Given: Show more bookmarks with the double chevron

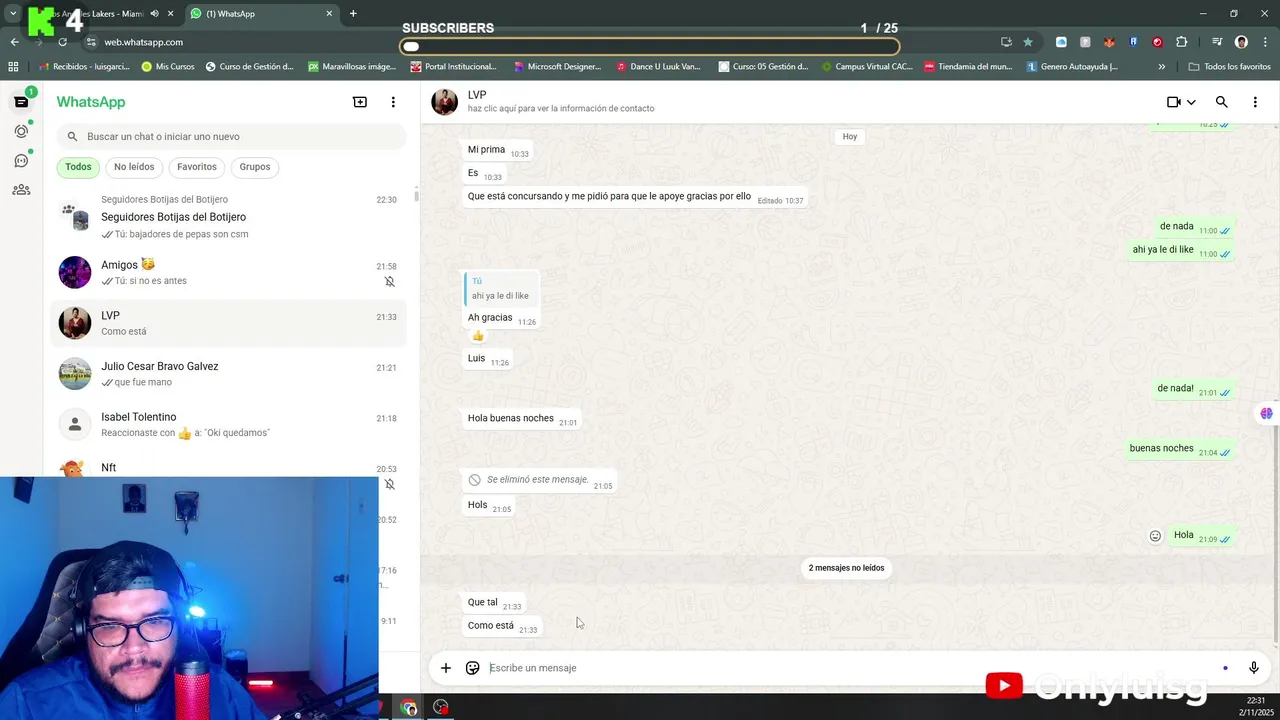Looking at the screenshot, I should 1161,67.
